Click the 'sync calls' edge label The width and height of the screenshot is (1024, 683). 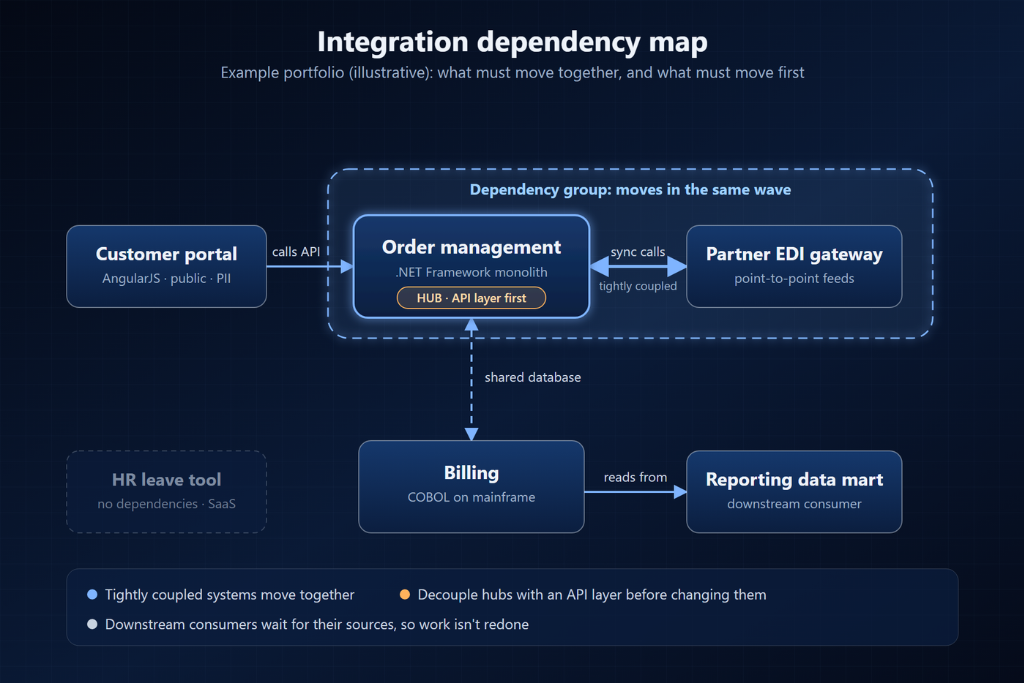pyautogui.click(x=638, y=251)
